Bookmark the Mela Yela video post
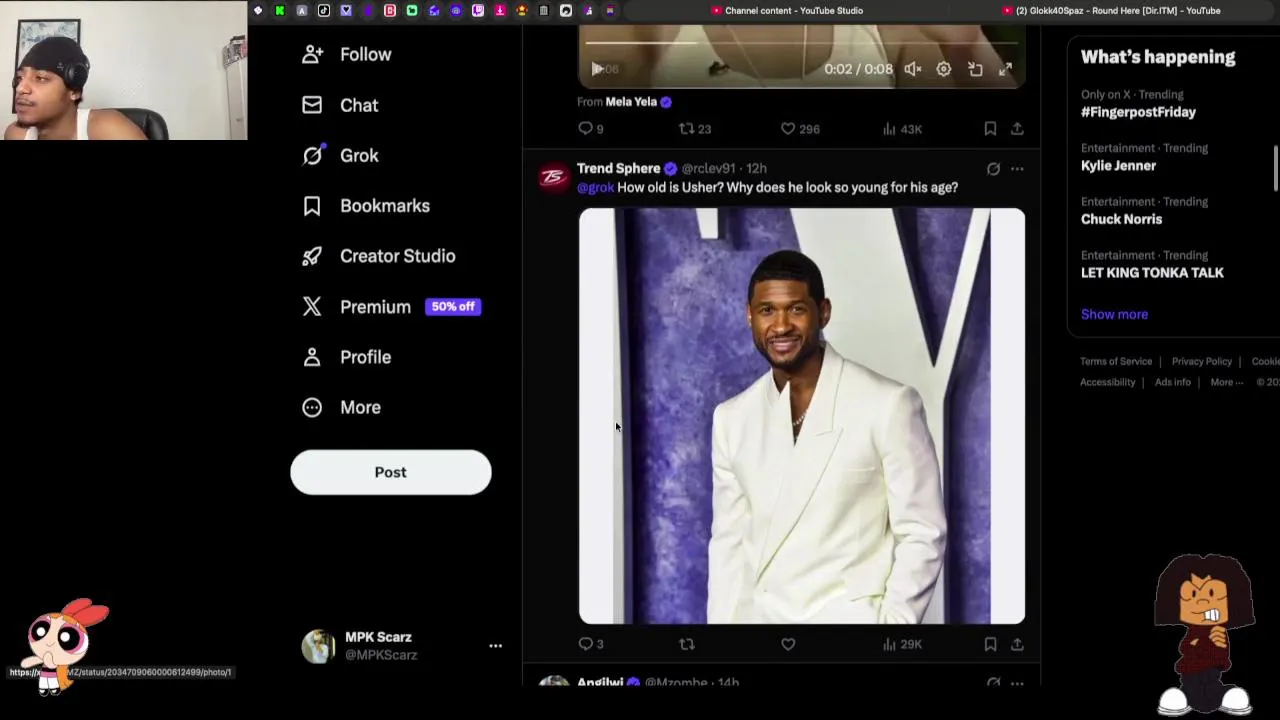The image size is (1280, 720). pyautogui.click(x=990, y=129)
